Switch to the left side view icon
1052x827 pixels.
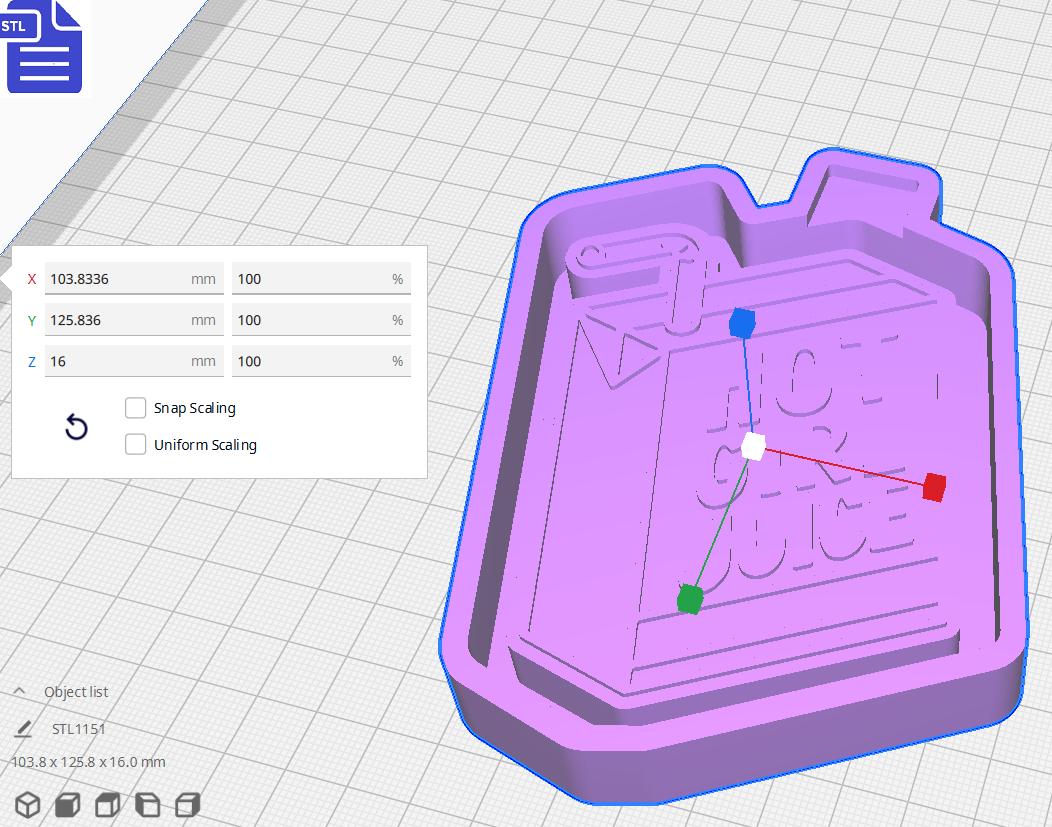pos(147,805)
